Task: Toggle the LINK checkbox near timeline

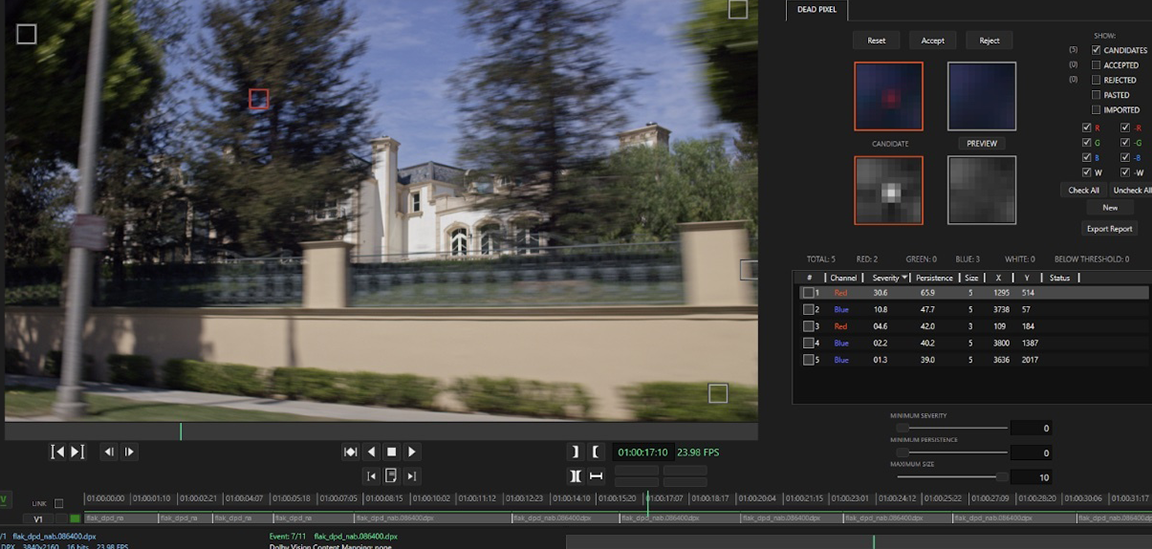Action: click(x=59, y=503)
